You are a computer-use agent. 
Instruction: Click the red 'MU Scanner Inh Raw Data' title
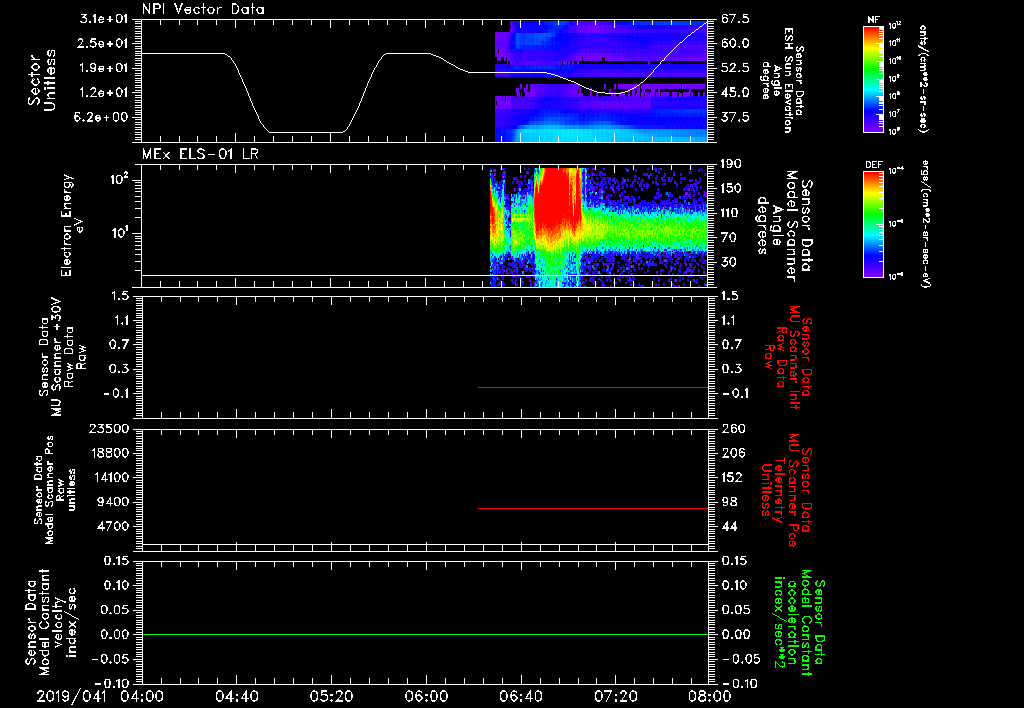point(787,358)
